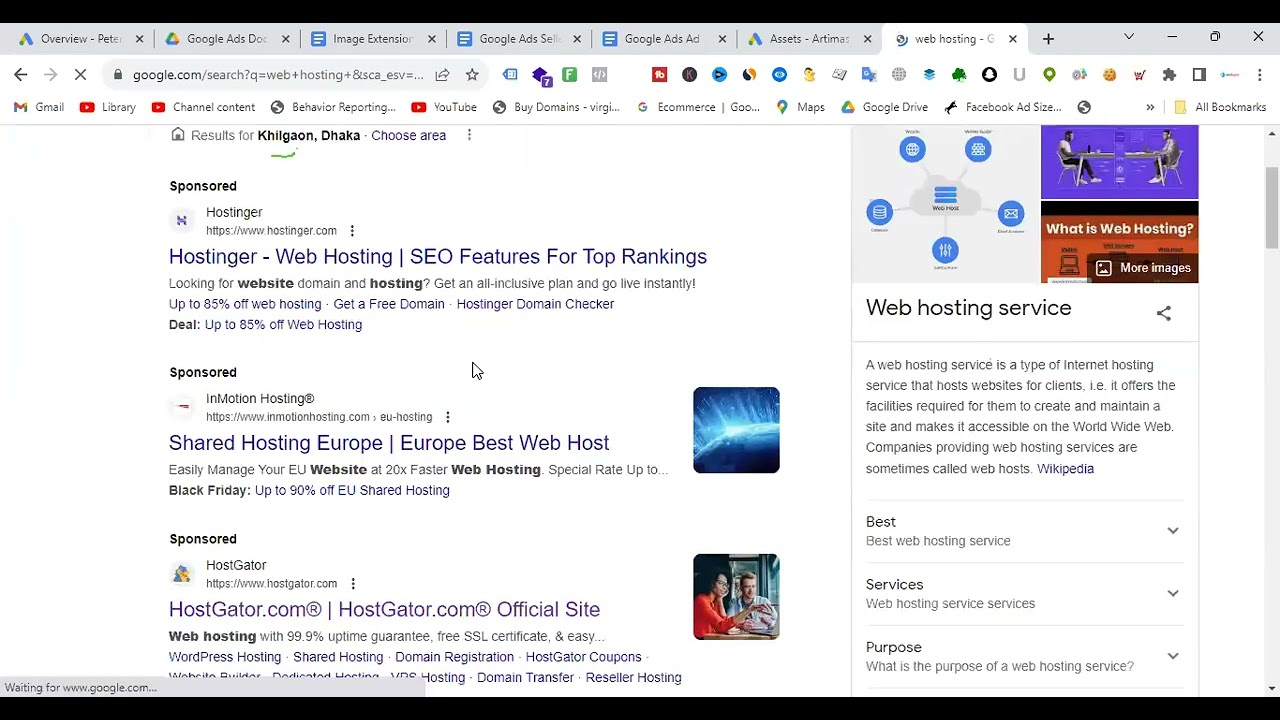
Task: Open the Buy Domains bookmark
Action: tap(556, 107)
